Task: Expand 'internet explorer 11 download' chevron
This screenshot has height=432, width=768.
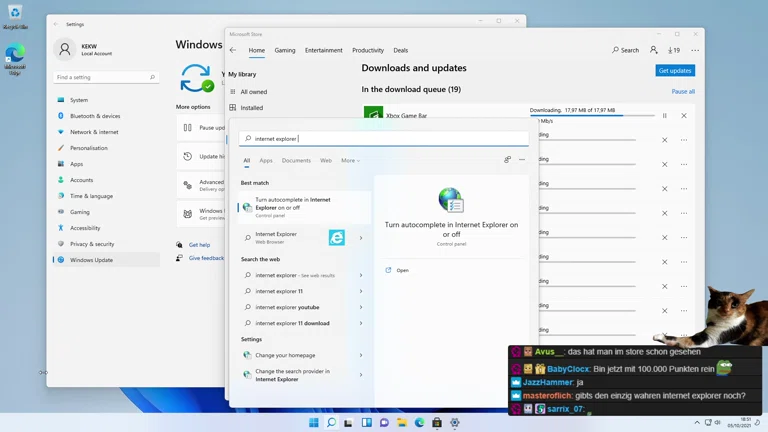Action: point(361,323)
